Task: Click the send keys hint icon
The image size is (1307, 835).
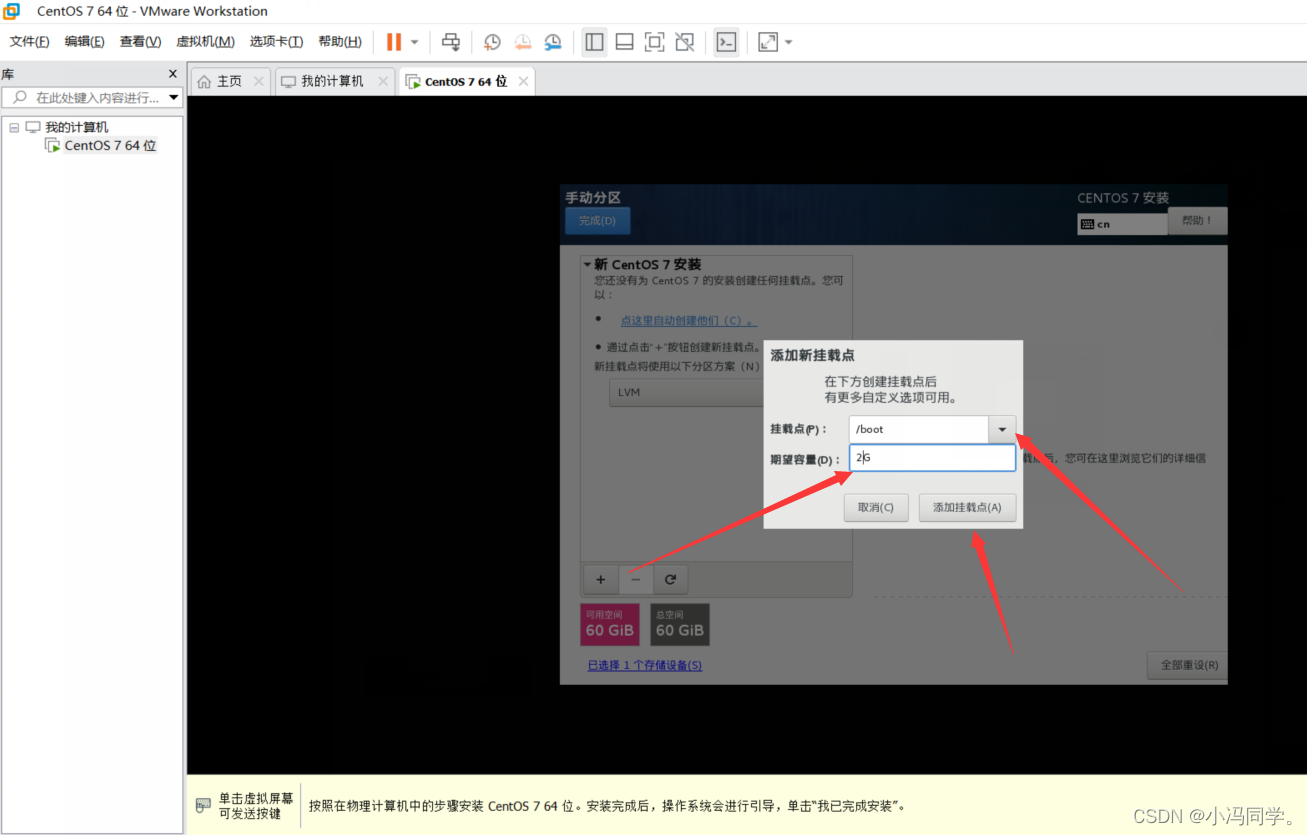Action: click(203, 805)
